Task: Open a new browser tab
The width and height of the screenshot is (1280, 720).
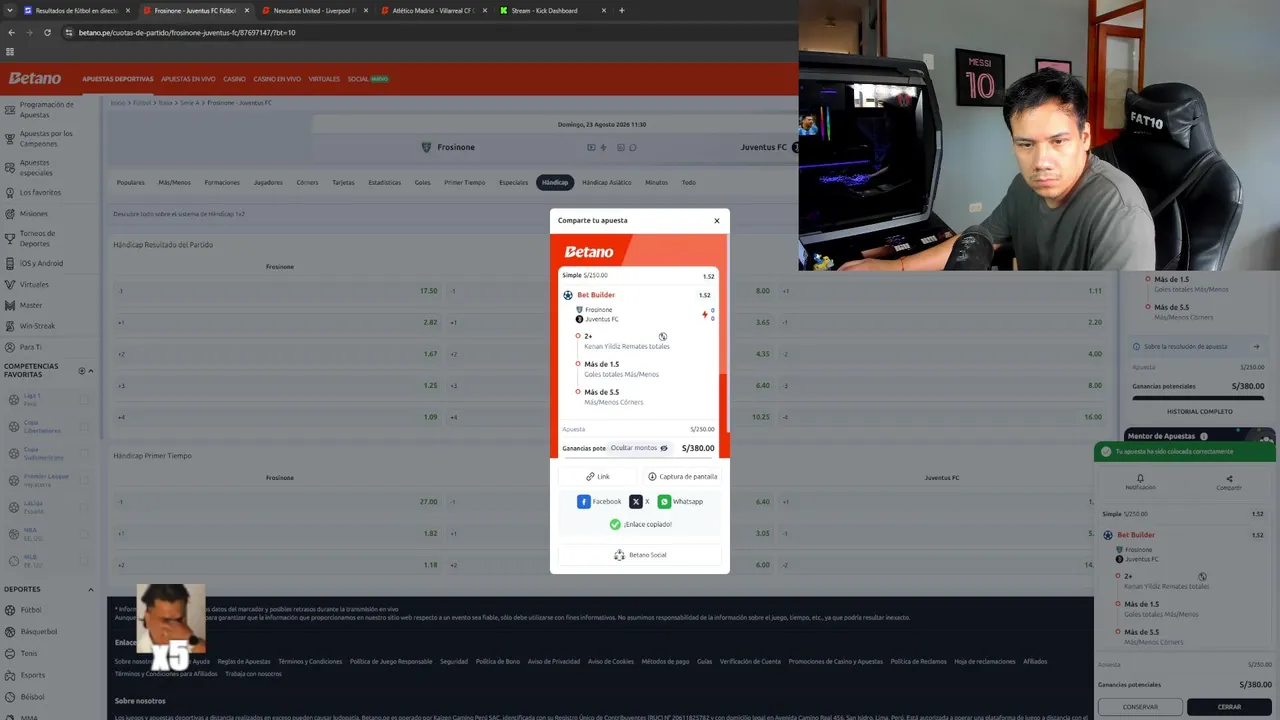Action: [x=622, y=11]
